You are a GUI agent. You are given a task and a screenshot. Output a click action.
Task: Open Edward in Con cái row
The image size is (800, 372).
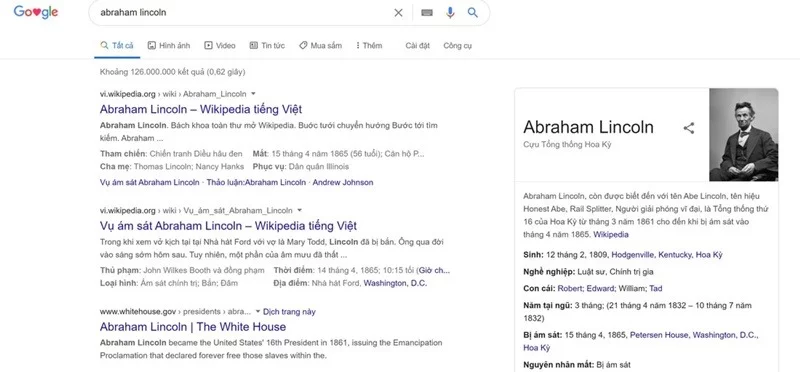tap(600, 288)
